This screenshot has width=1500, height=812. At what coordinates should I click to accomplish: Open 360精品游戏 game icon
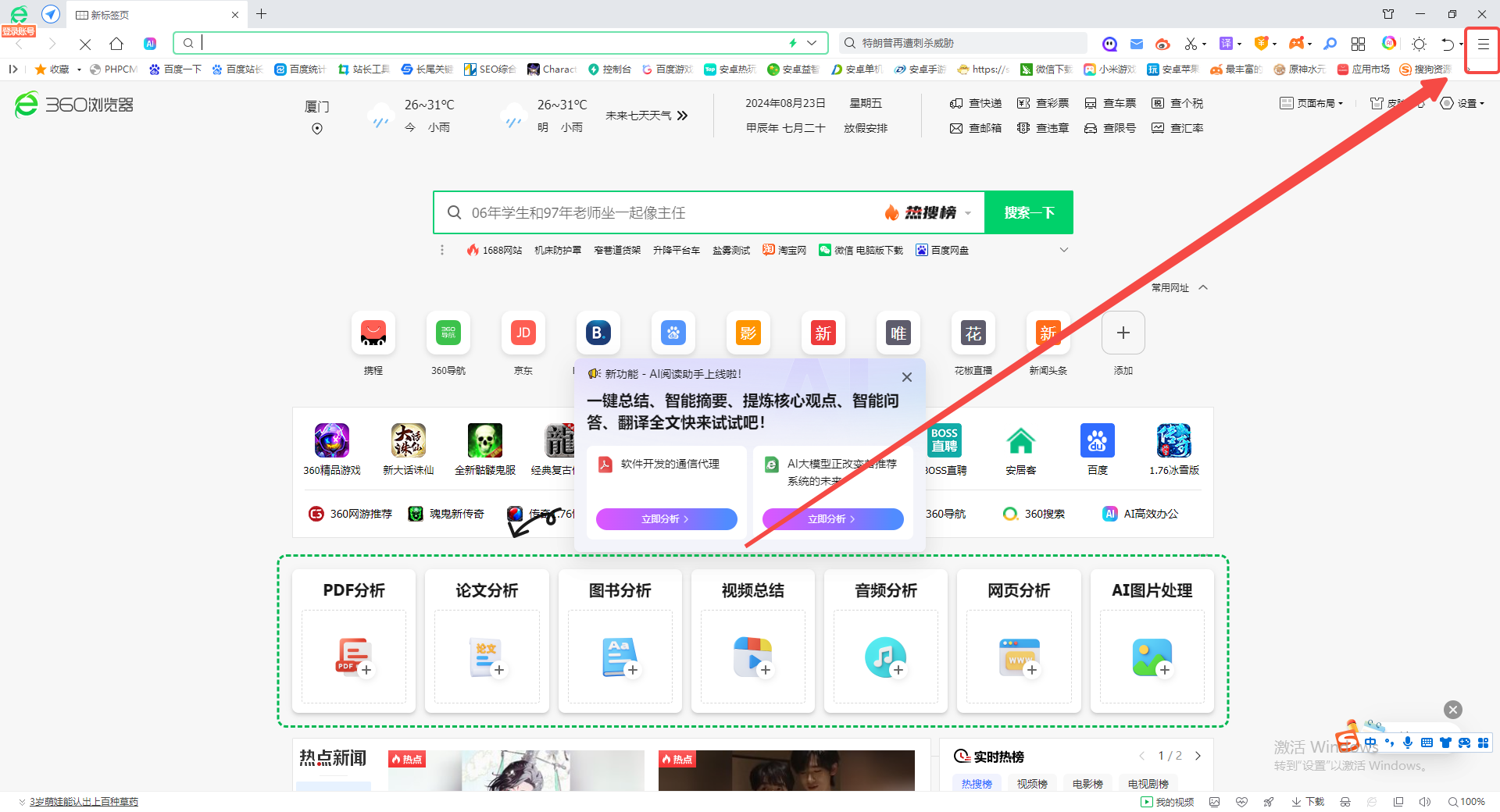click(332, 441)
